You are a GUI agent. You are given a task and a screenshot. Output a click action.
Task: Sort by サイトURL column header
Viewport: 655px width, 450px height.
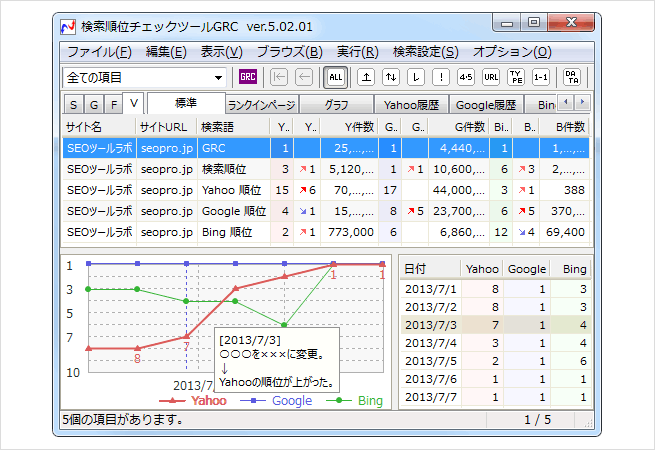click(167, 127)
